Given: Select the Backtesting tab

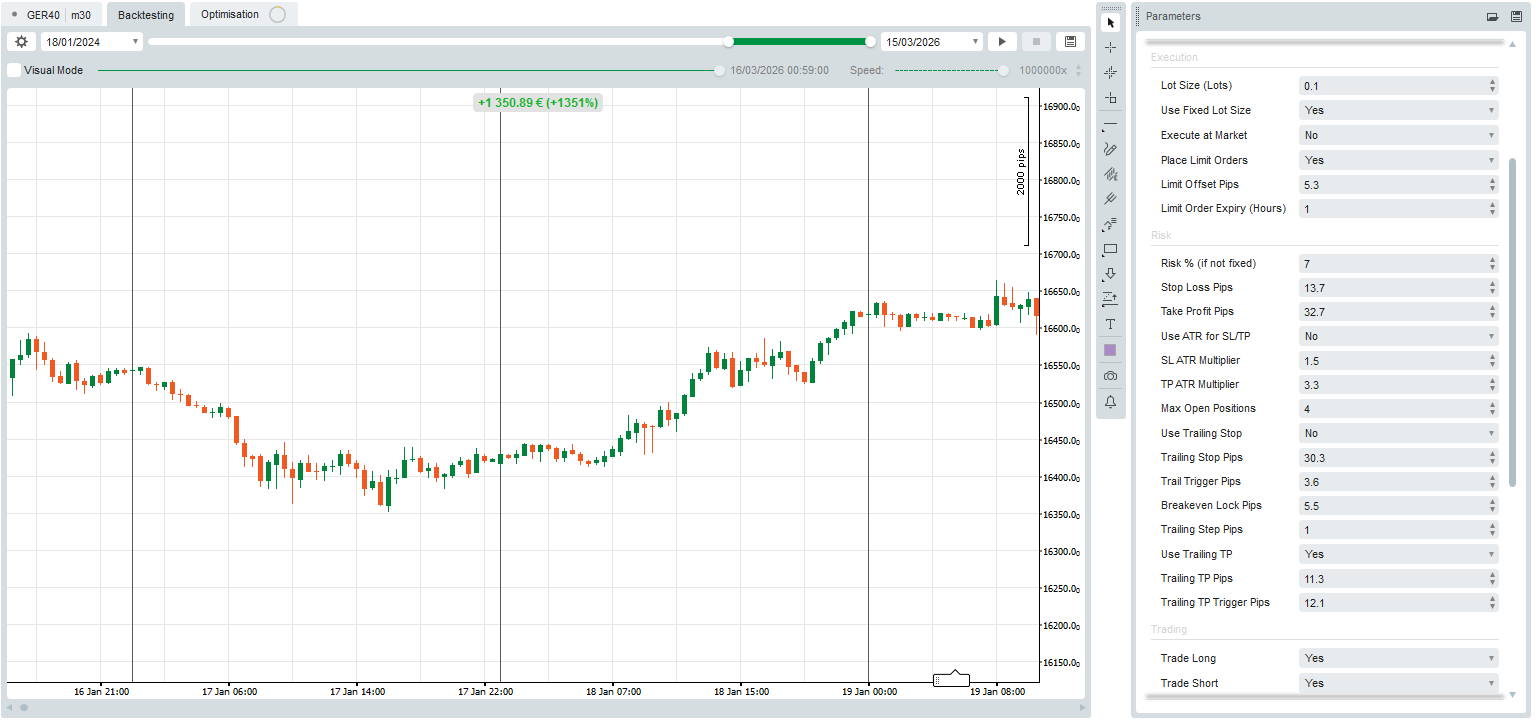Looking at the screenshot, I should pyautogui.click(x=145, y=15).
